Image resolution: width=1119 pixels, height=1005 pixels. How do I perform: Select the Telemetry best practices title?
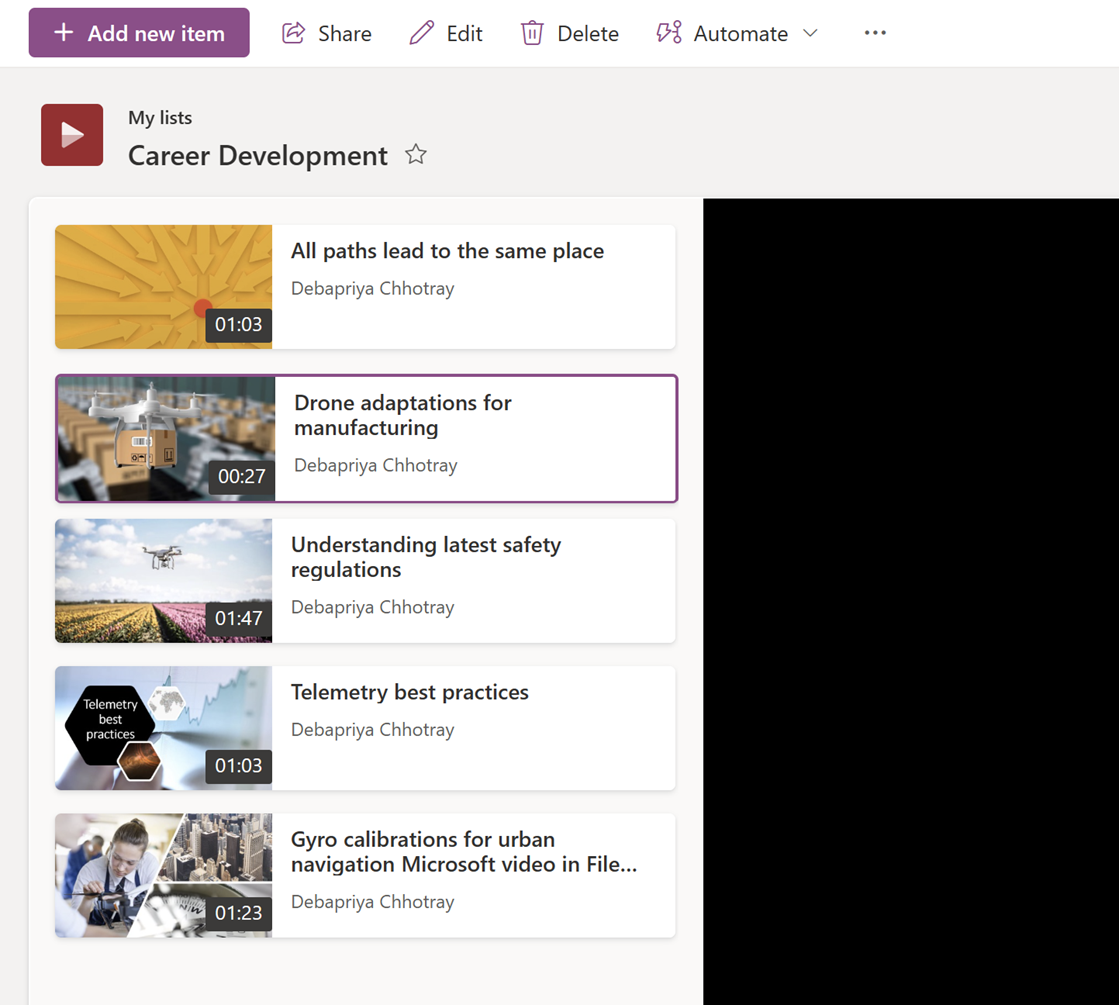click(410, 692)
